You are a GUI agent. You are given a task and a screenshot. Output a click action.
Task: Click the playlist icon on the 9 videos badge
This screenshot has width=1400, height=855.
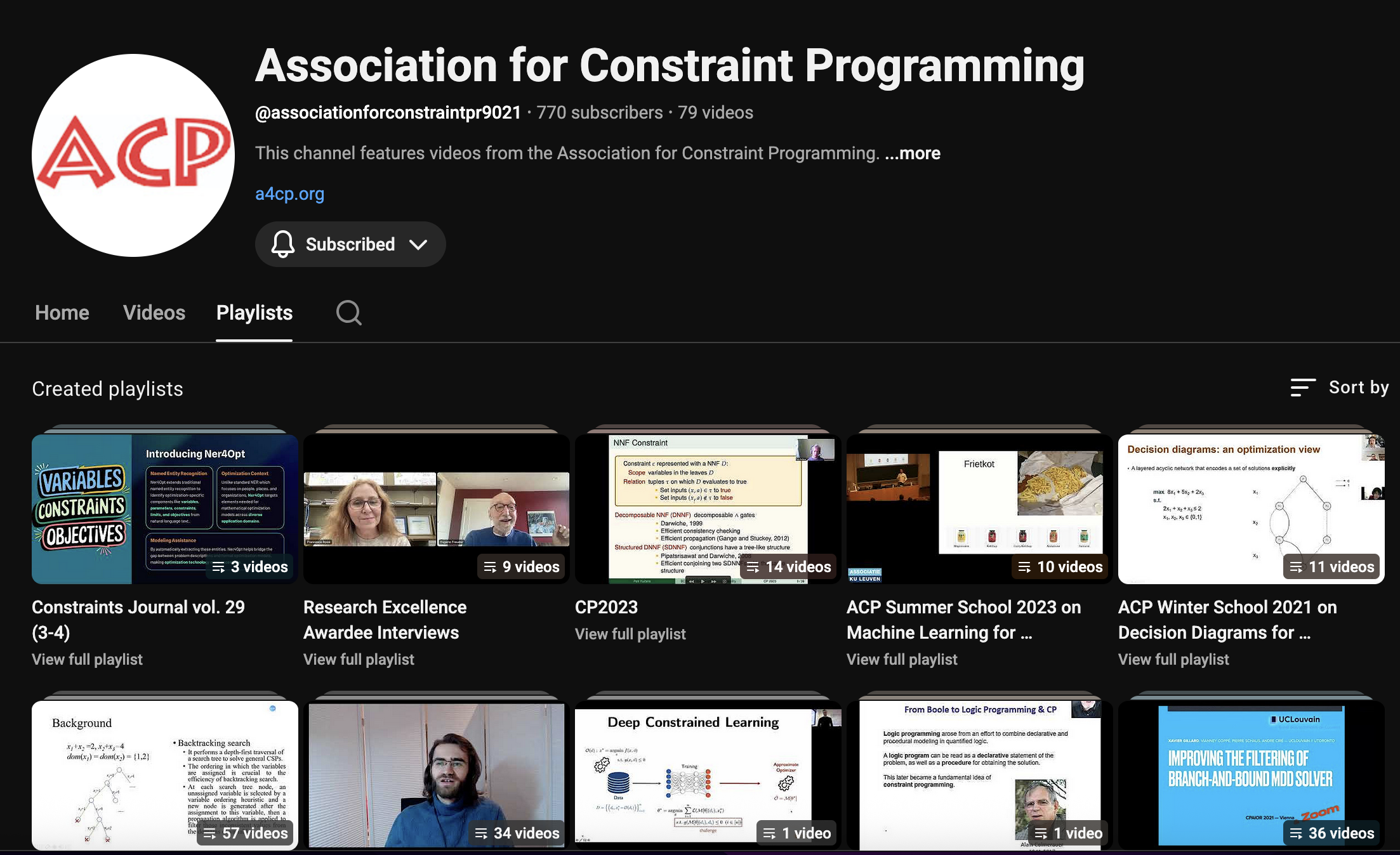[490, 566]
